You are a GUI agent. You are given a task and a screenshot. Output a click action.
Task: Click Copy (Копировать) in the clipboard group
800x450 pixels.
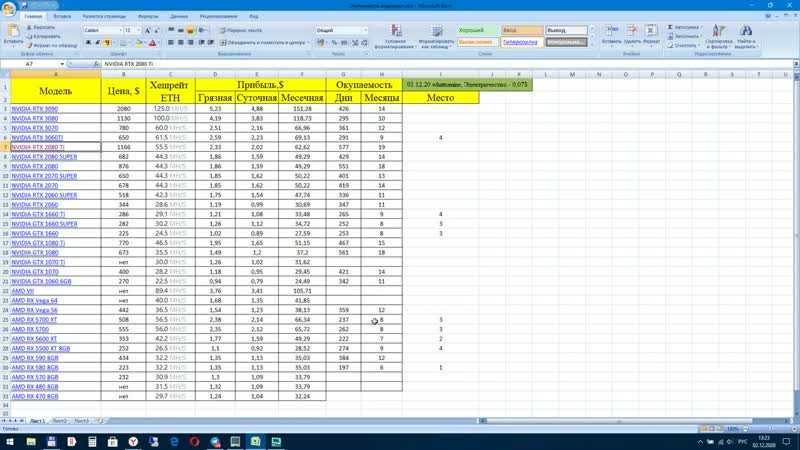(43, 36)
